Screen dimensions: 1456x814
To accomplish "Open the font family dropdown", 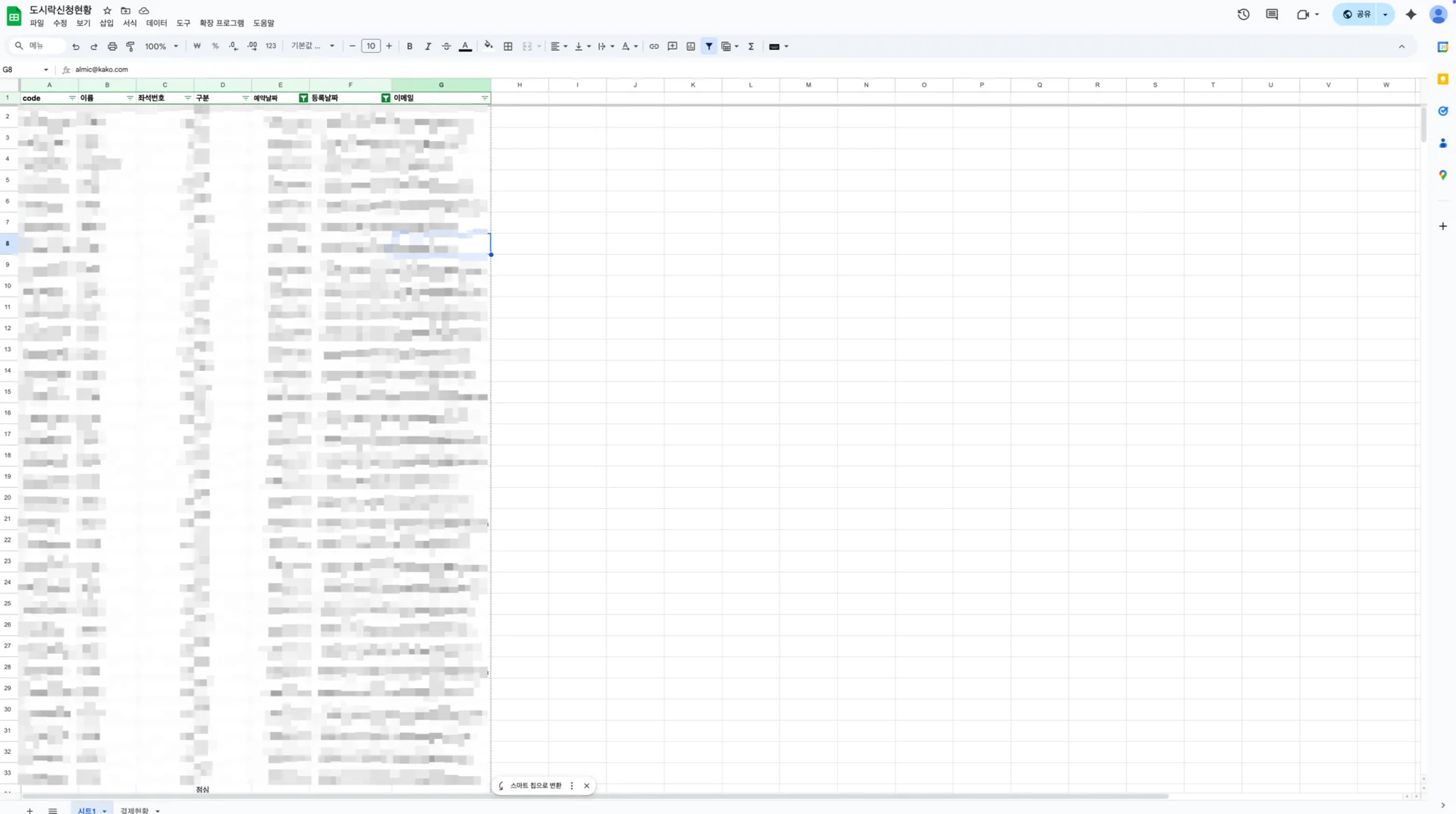I will (313, 46).
